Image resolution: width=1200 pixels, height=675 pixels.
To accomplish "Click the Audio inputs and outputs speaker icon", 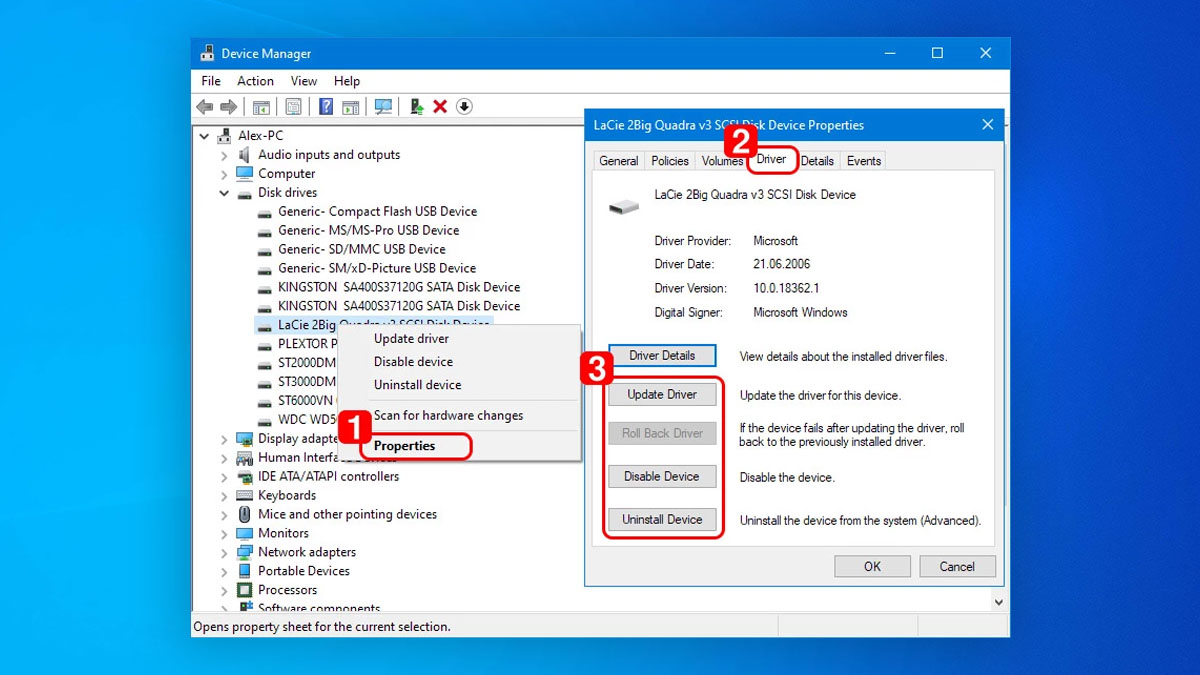I will 244,155.
